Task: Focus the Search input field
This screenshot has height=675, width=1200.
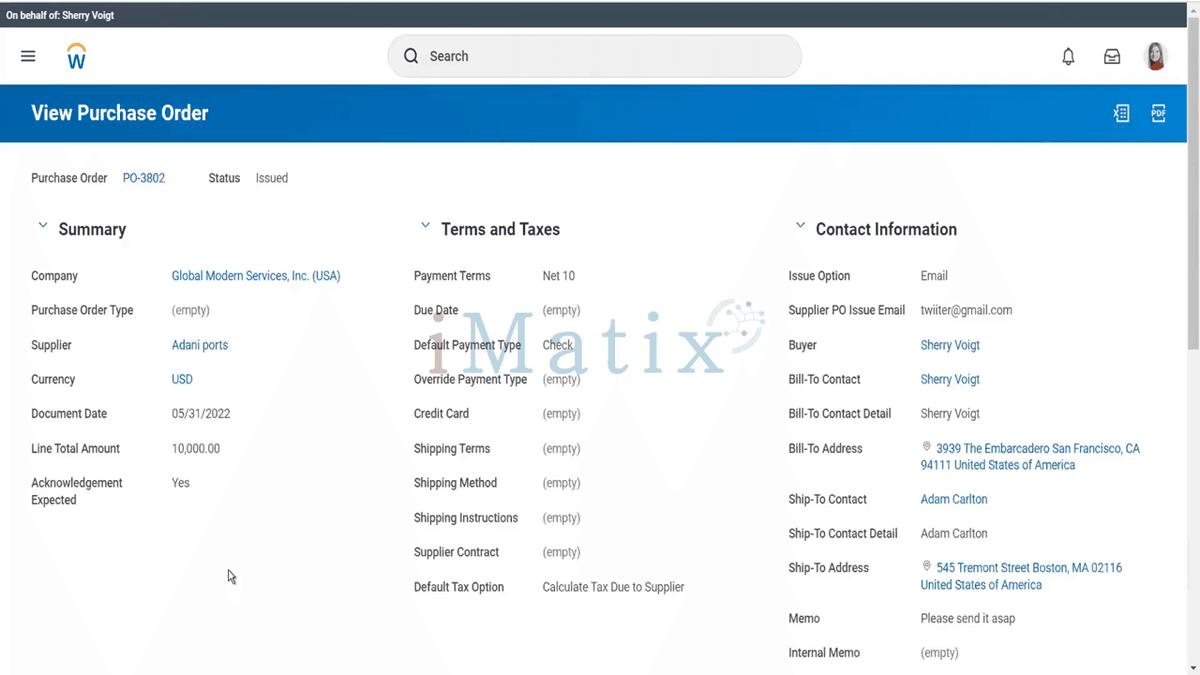Action: (594, 56)
